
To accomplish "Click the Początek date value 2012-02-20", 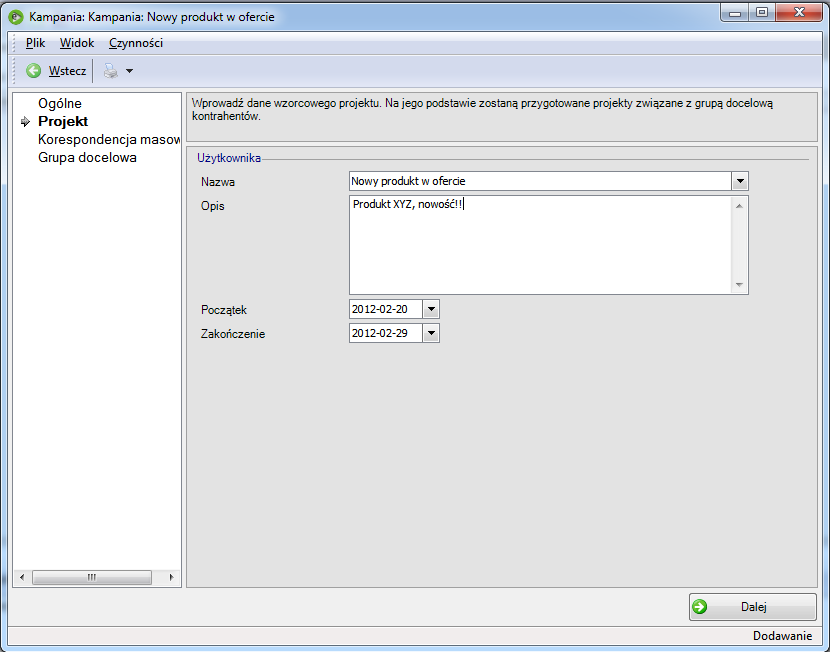I will pyautogui.click(x=380, y=309).
